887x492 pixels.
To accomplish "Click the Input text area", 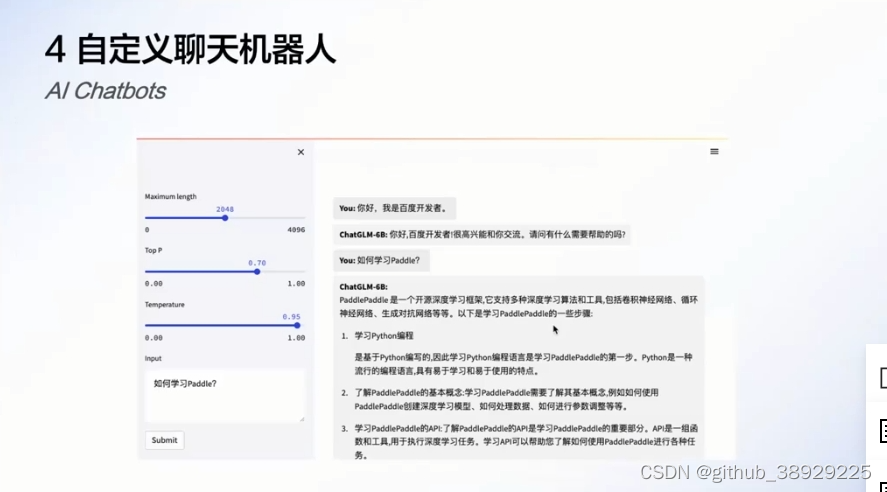I will (225, 395).
